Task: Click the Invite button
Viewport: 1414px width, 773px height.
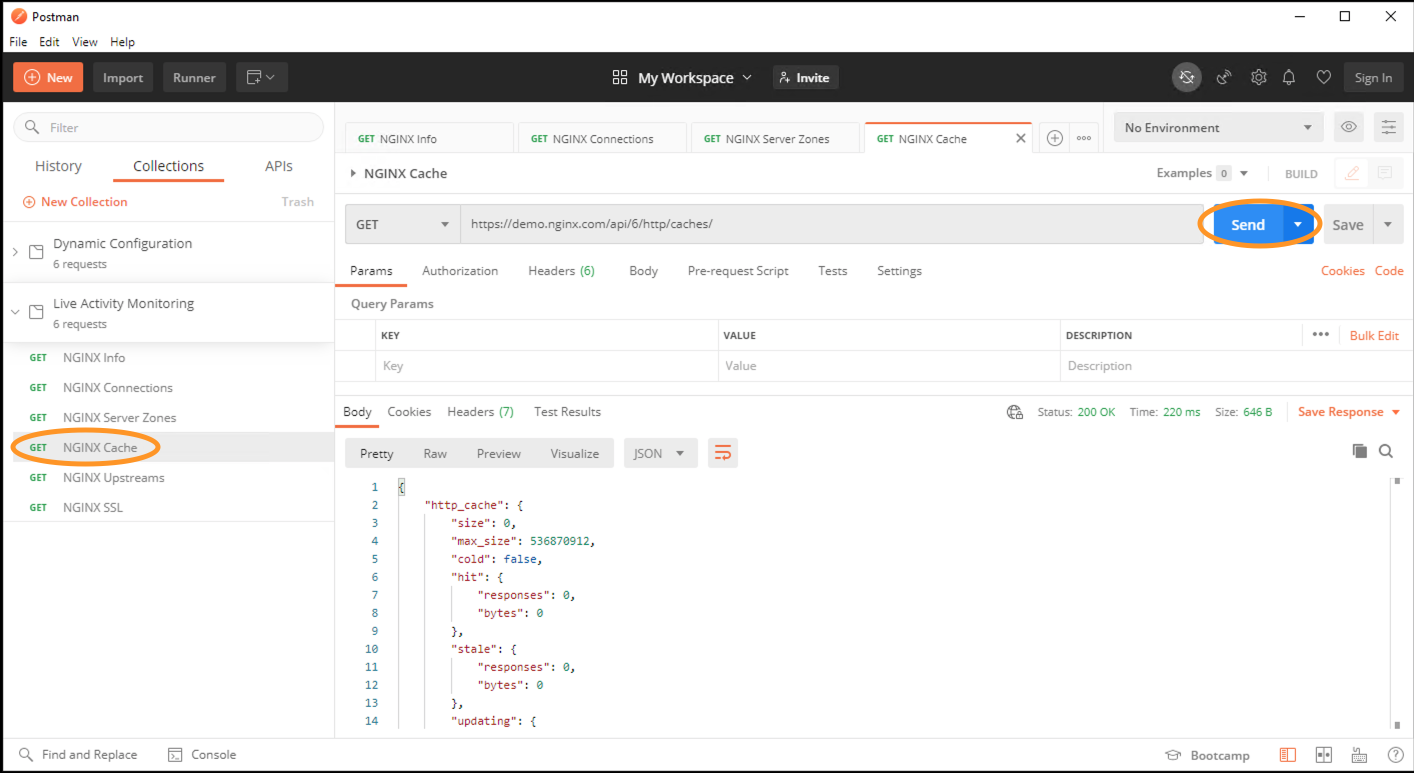Action: click(805, 77)
